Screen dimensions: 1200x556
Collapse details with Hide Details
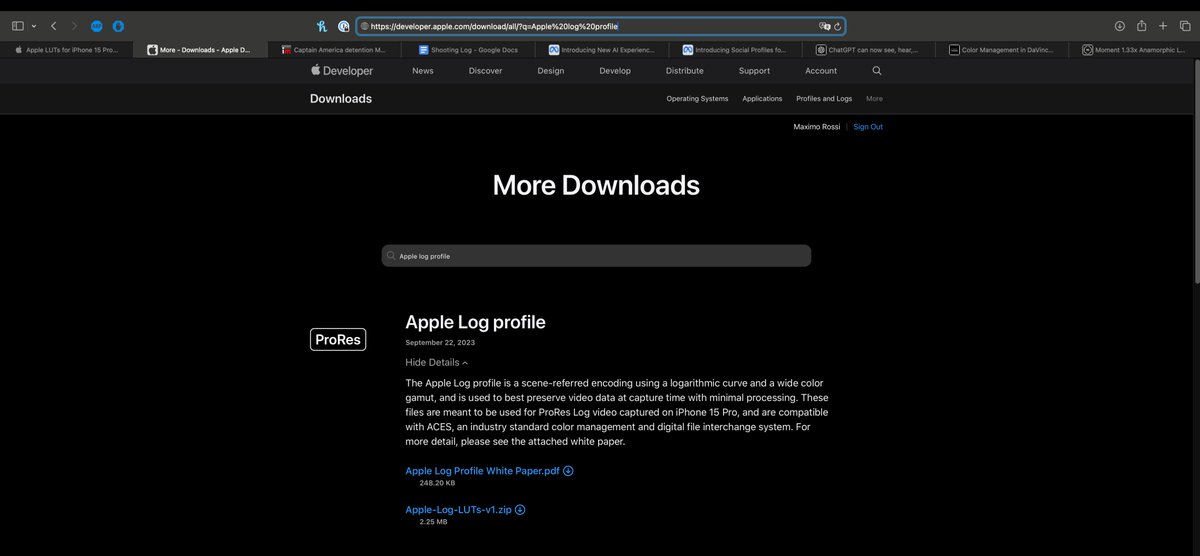pos(437,362)
